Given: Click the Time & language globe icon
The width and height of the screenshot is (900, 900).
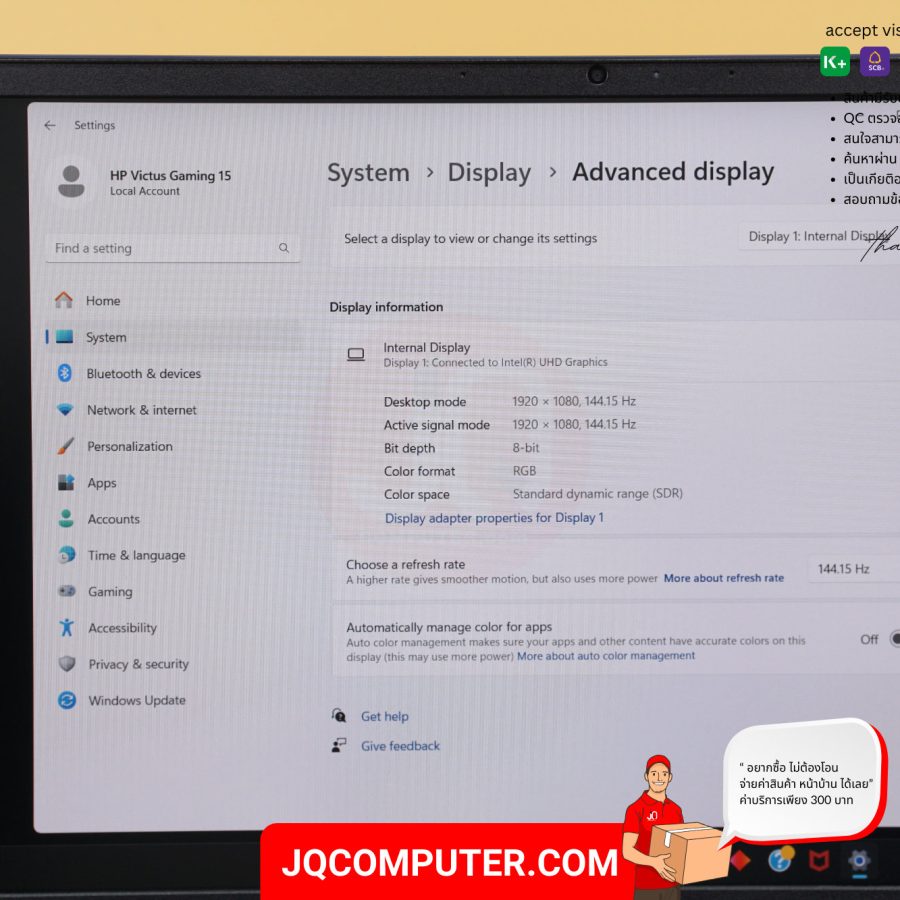Looking at the screenshot, I should (67, 554).
